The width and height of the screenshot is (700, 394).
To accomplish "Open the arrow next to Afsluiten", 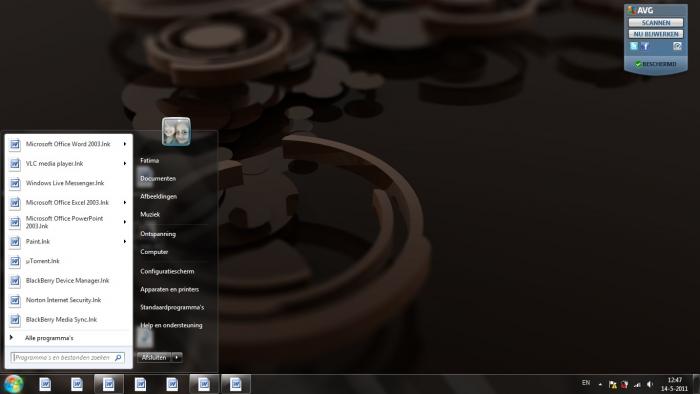I will (177, 357).
